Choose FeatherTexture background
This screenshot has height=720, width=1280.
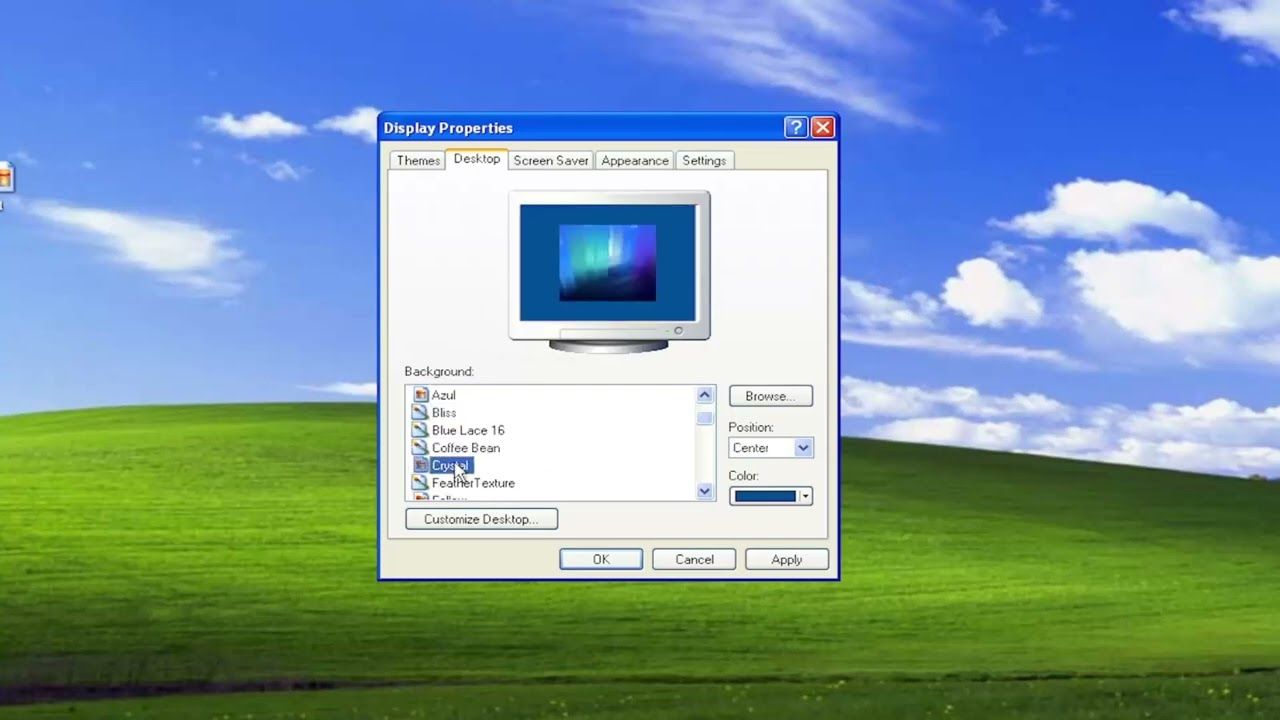tap(473, 483)
